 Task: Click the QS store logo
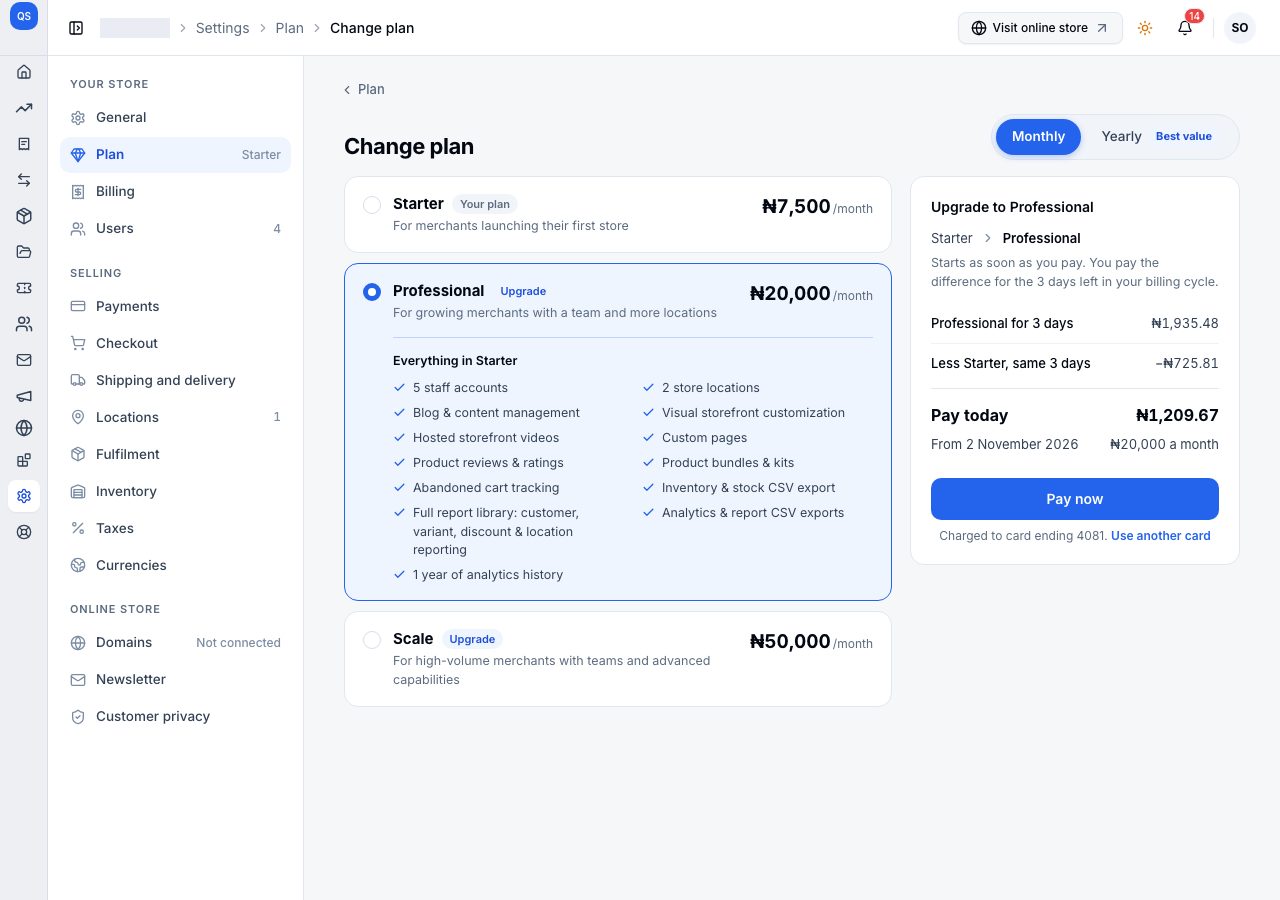click(x=24, y=17)
